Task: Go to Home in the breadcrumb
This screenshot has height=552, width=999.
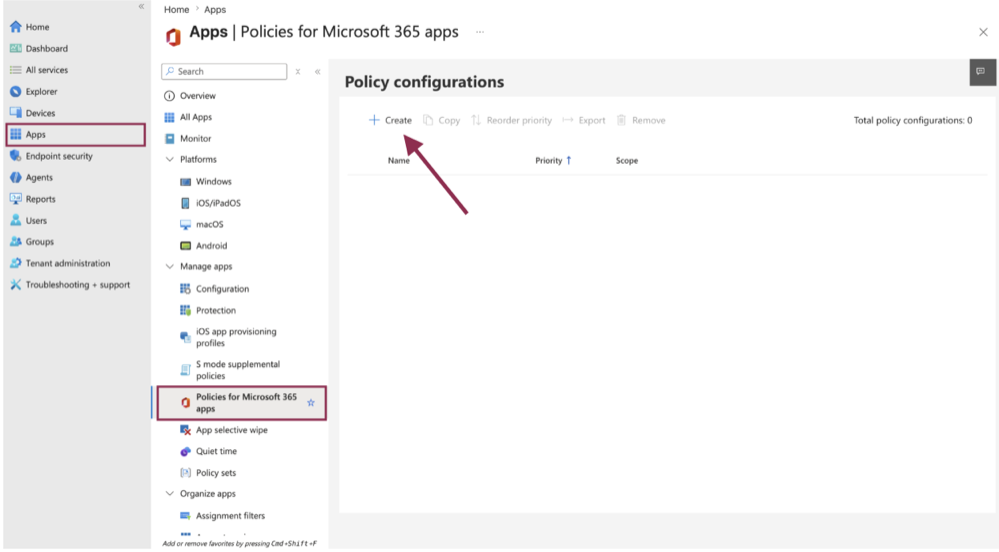Action: pyautogui.click(x=176, y=10)
